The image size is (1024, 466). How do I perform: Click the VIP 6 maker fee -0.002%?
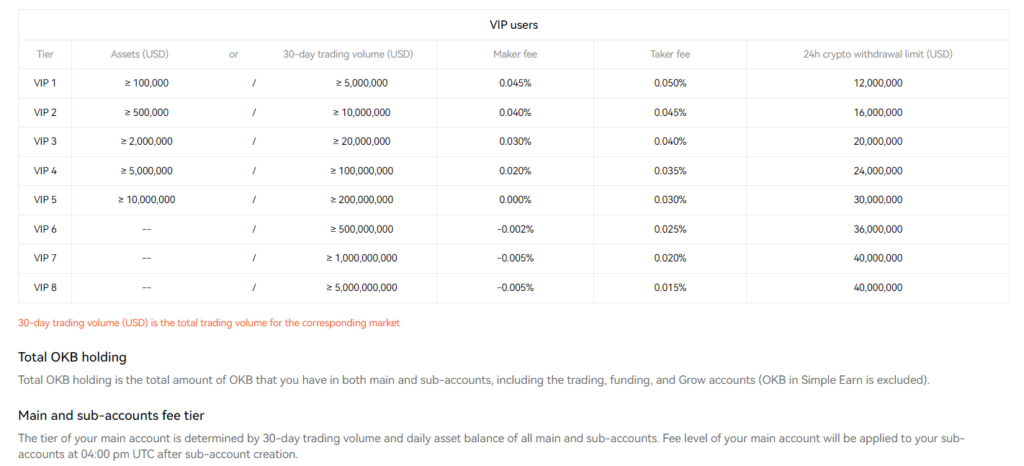[x=515, y=229]
